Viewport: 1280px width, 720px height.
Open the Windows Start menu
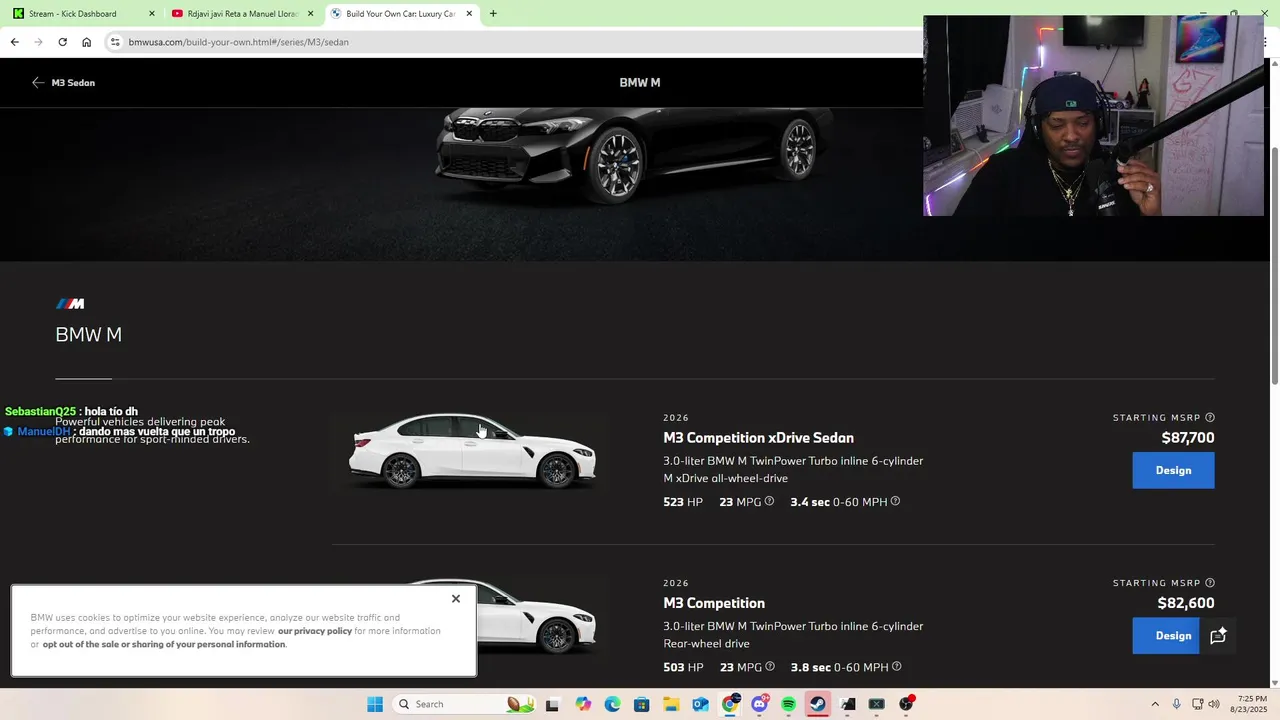pyautogui.click(x=375, y=704)
